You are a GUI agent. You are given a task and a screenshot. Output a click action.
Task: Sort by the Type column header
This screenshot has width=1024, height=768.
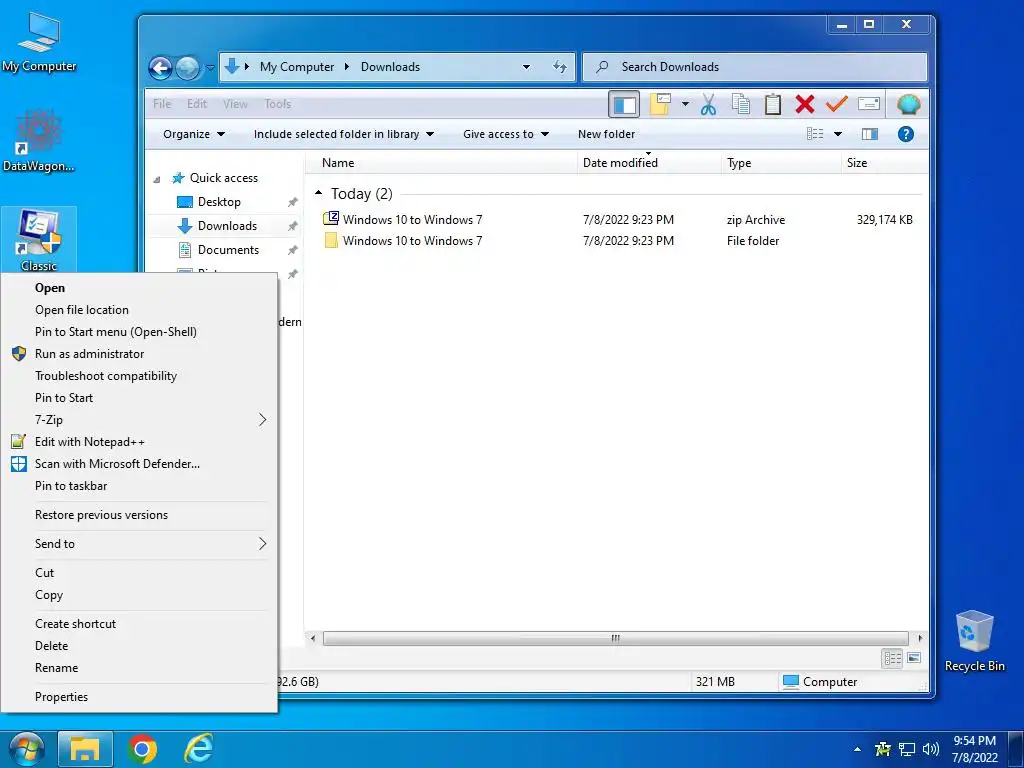739,163
